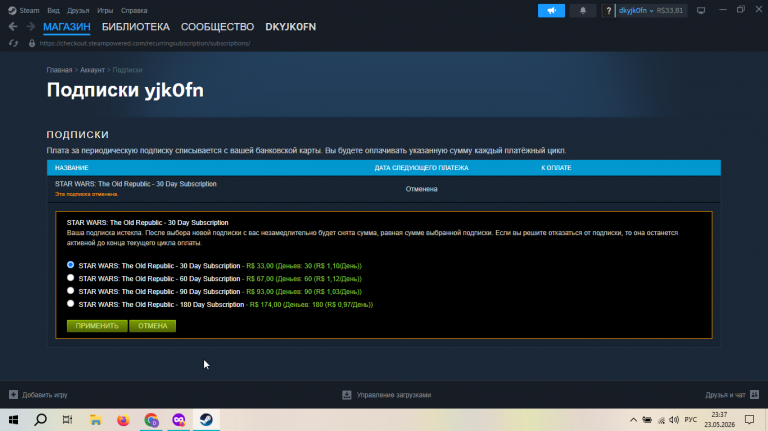The width and height of the screenshot is (768, 431).
Task: Open the 23:37 clock and calendar
Action: click(720, 420)
